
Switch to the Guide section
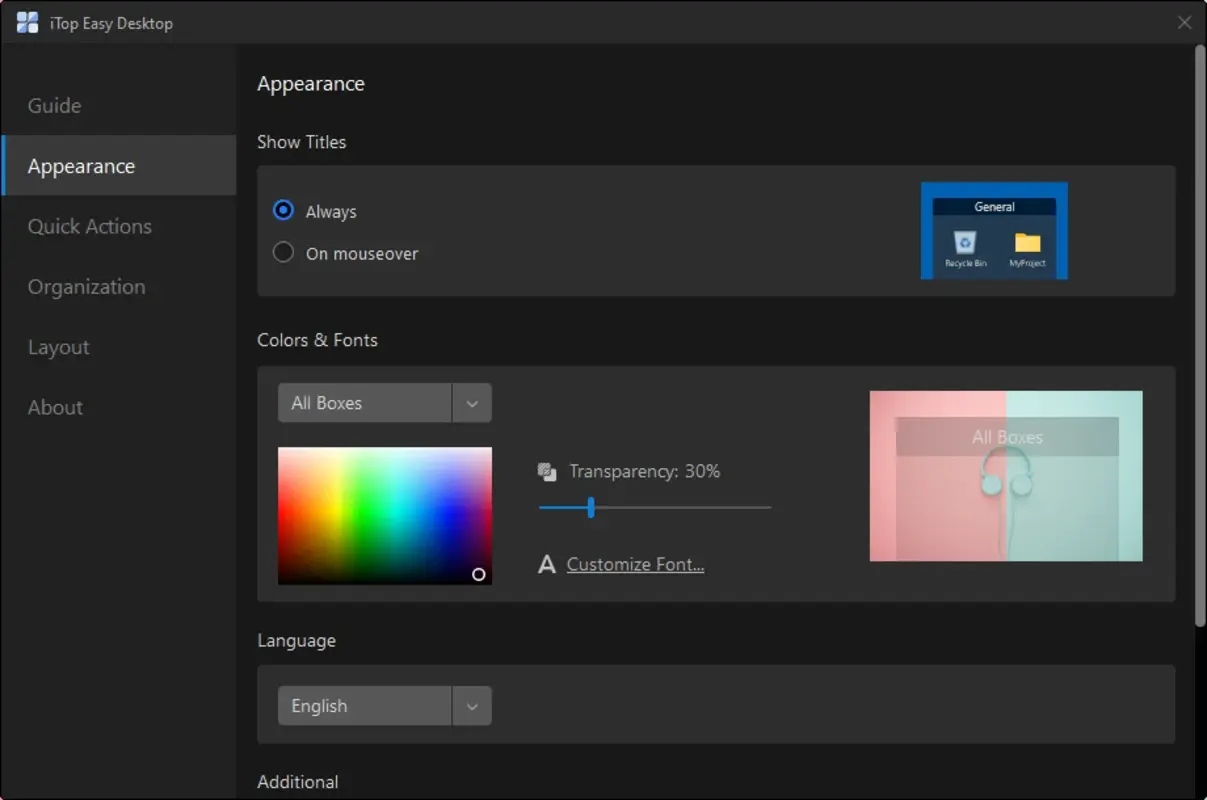54,105
